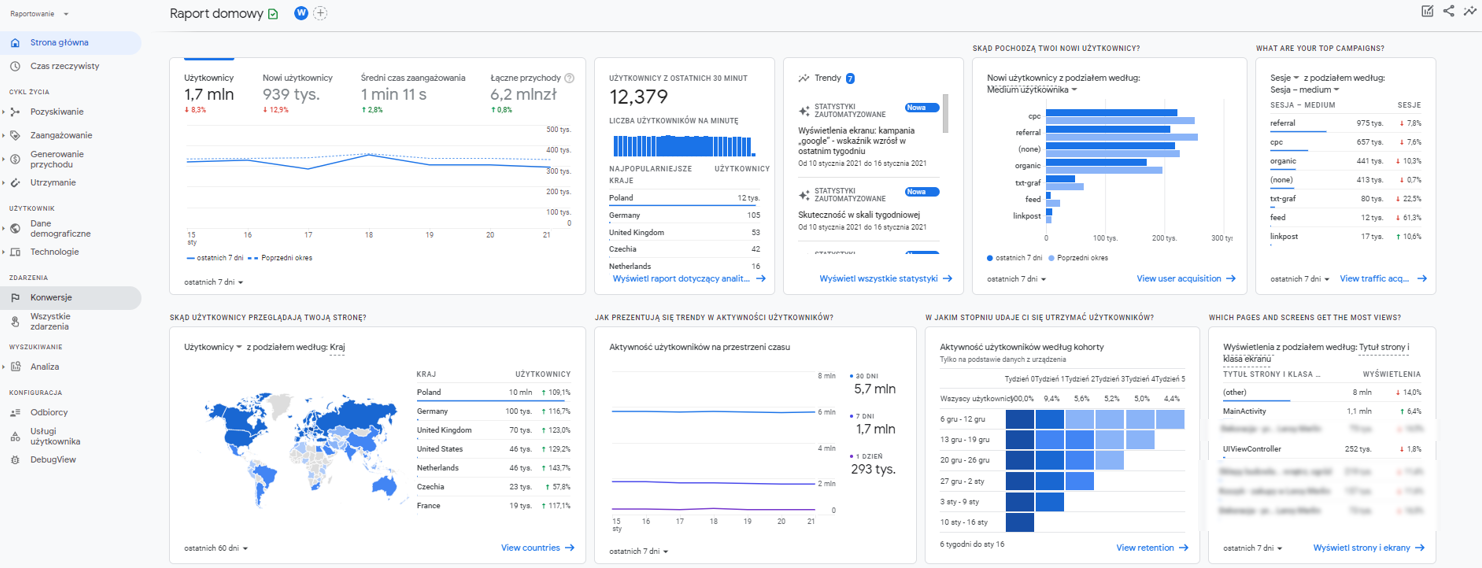Click the W user avatar badge
Viewport: 1482px width, 568px height.
301,13
